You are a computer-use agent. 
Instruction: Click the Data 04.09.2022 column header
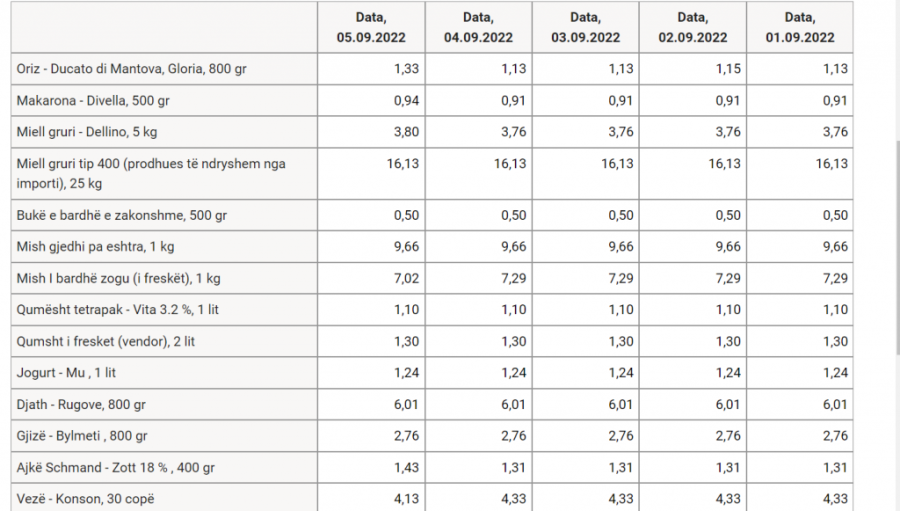click(478, 28)
